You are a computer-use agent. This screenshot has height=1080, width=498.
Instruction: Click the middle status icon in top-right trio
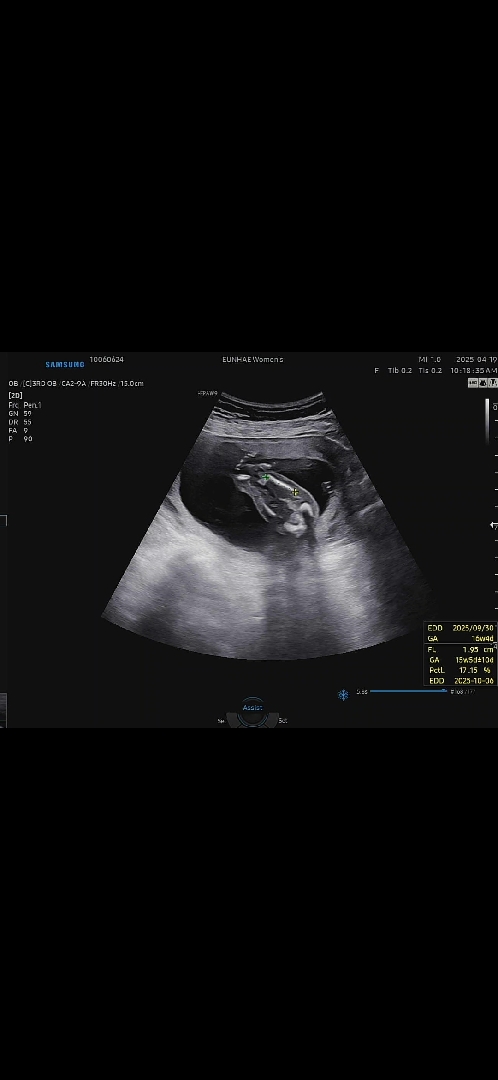click(x=483, y=383)
